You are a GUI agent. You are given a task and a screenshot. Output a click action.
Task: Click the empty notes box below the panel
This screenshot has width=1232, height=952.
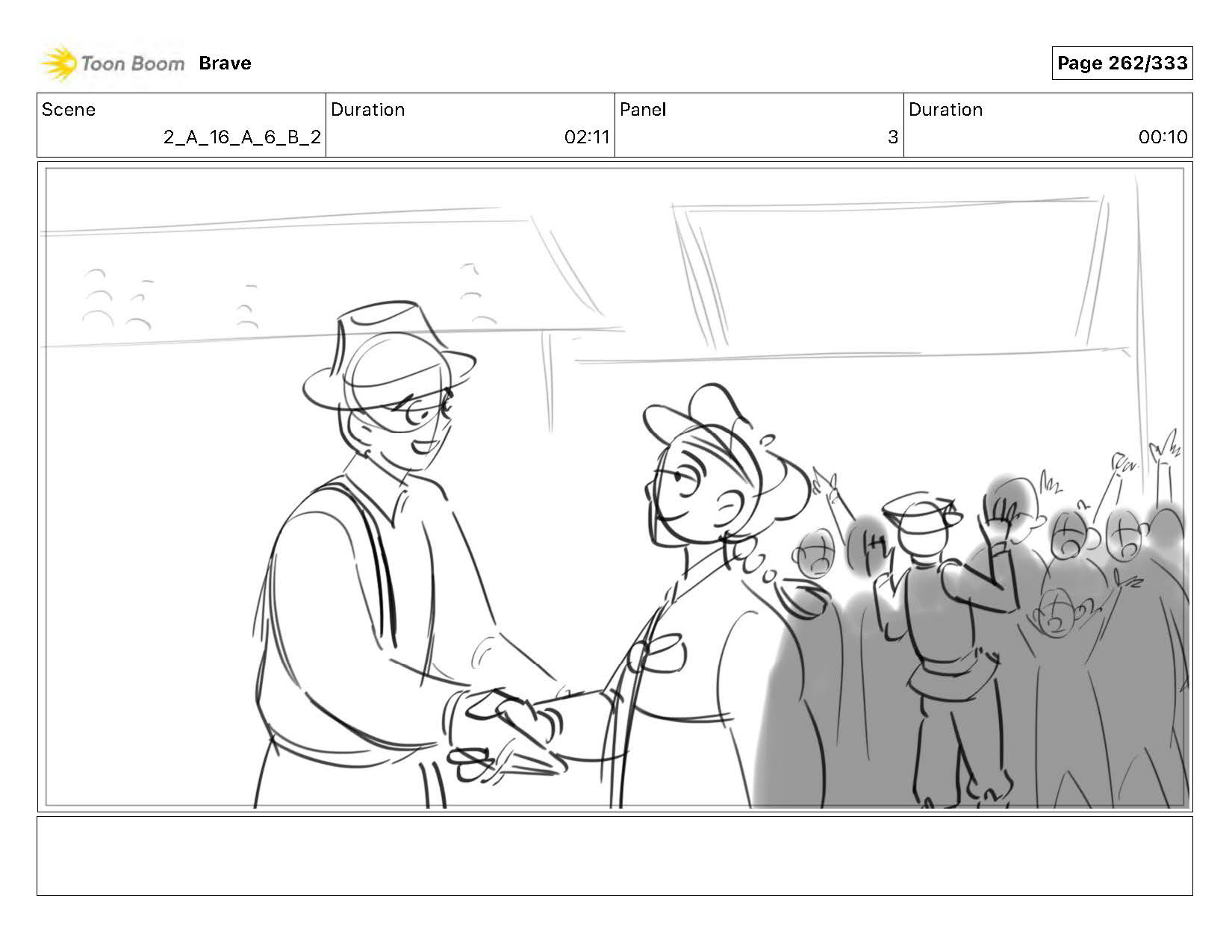tap(615, 856)
